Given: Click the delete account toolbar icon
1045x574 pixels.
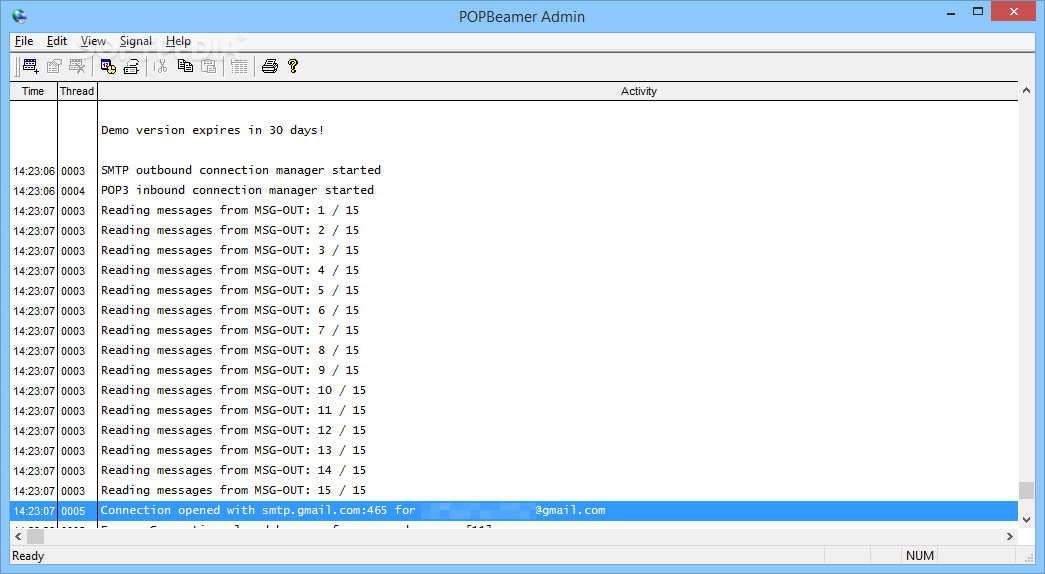Looking at the screenshot, I should point(77,66).
